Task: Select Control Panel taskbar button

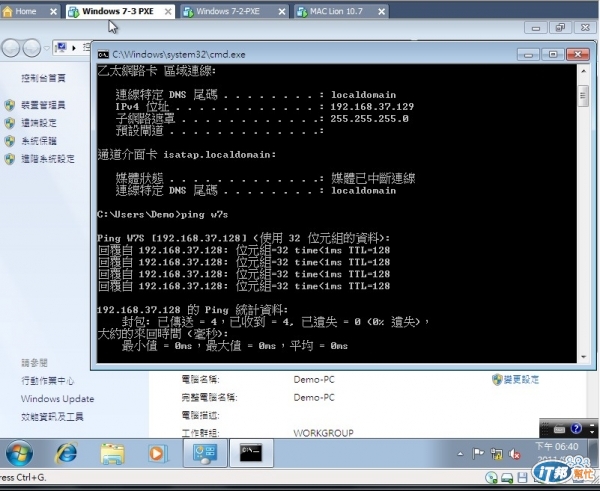Action: 205,453
